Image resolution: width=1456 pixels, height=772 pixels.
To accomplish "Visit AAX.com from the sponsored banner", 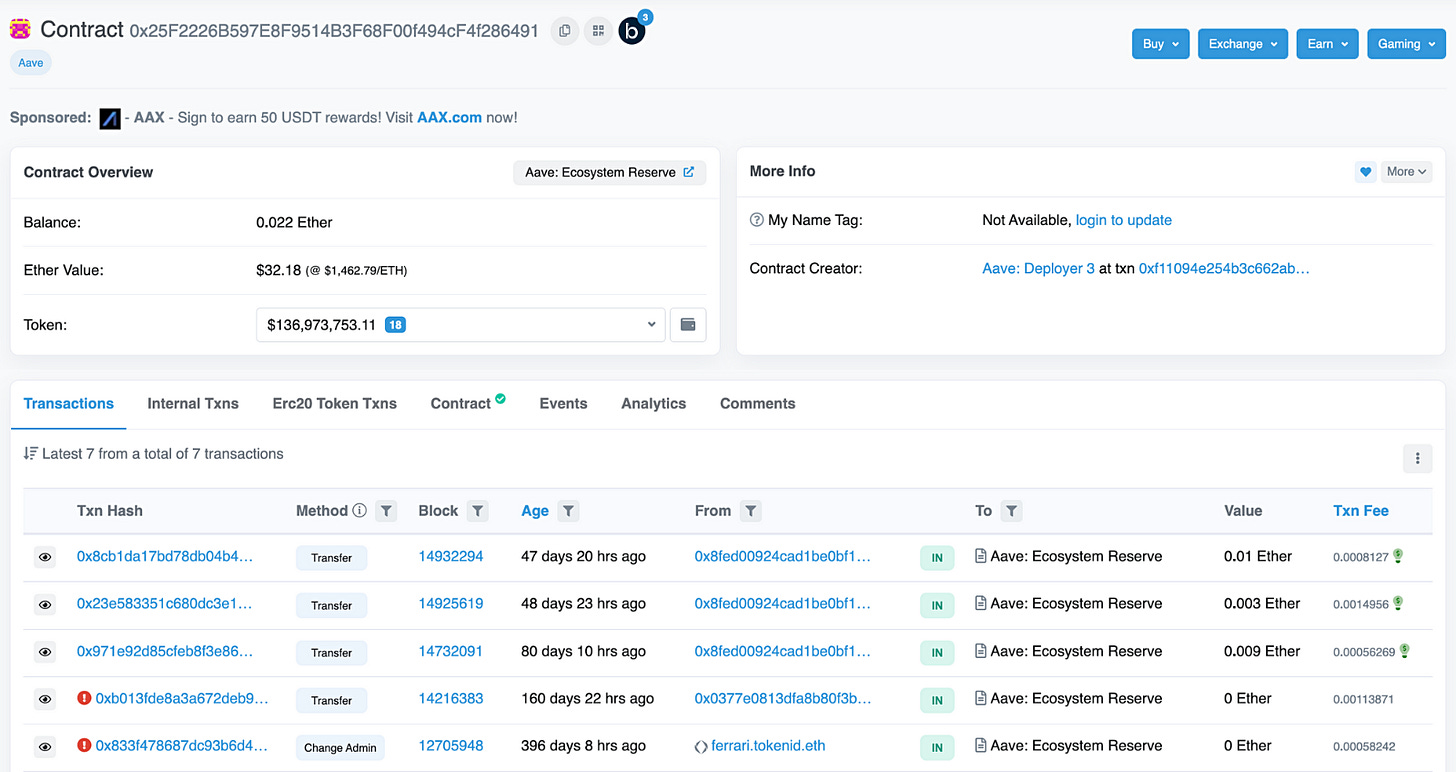I will tap(448, 117).
